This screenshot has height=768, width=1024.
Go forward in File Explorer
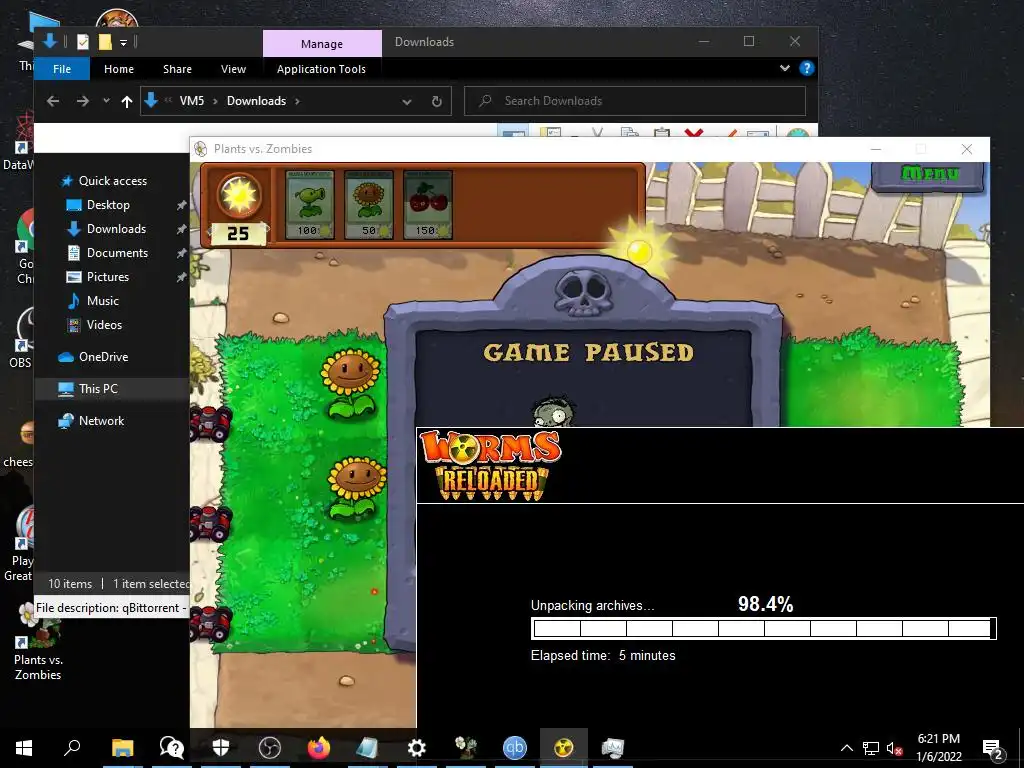click(82, 101)
